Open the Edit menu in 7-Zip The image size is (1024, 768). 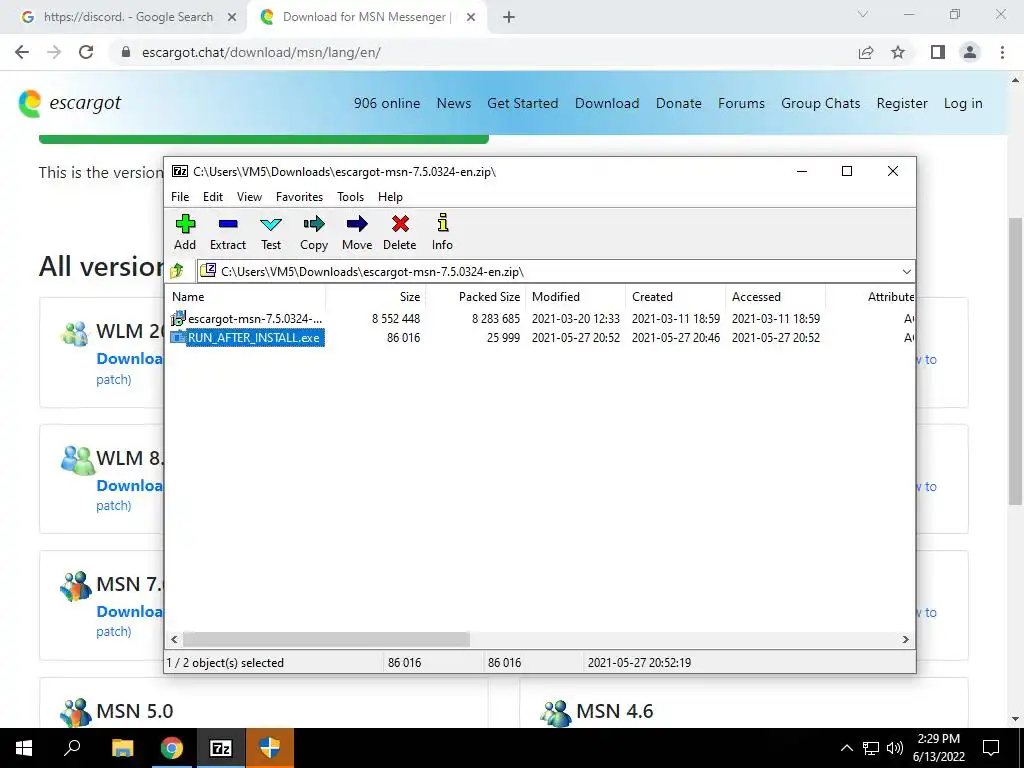213,197
